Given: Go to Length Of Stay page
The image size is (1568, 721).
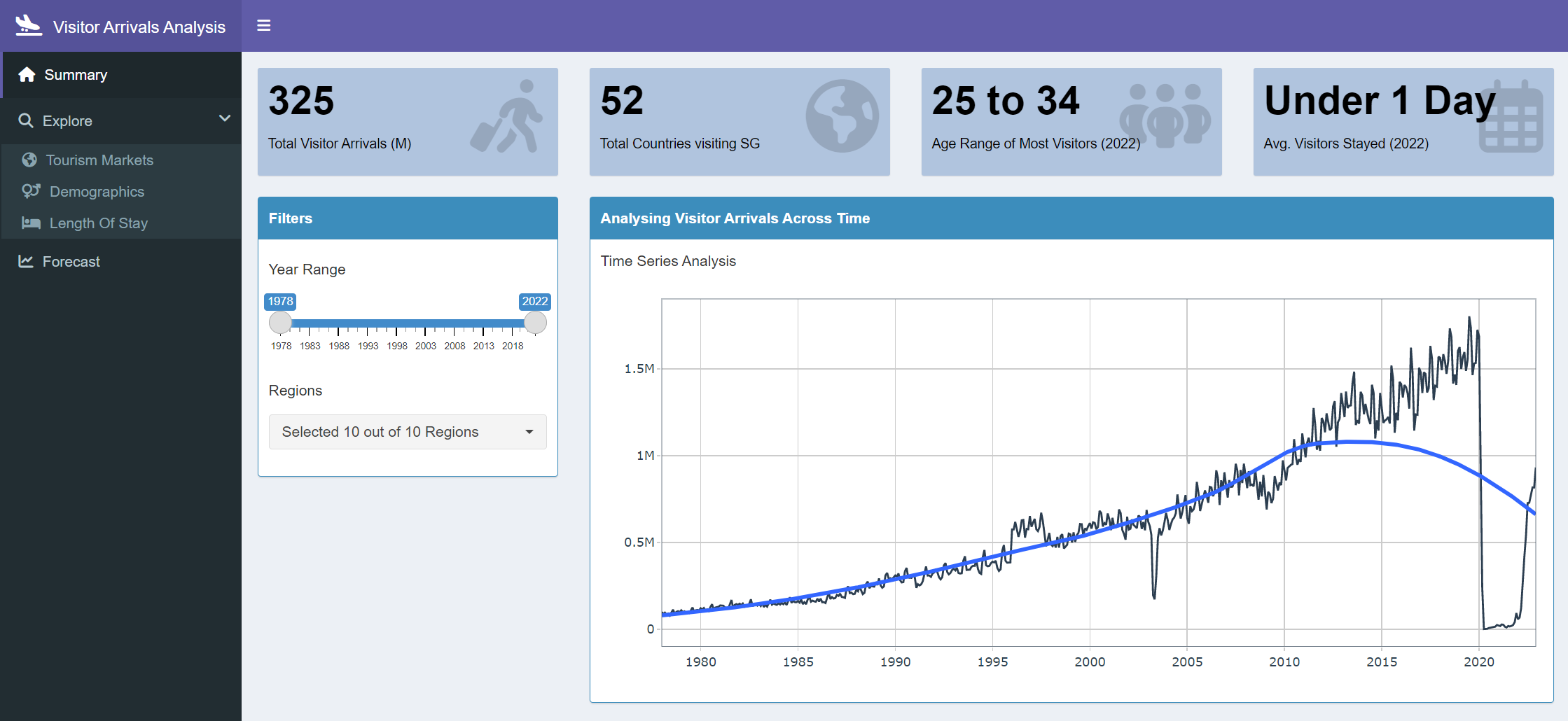Looking at the screenshot, I should pyautogui.click(x=98, y=223).
